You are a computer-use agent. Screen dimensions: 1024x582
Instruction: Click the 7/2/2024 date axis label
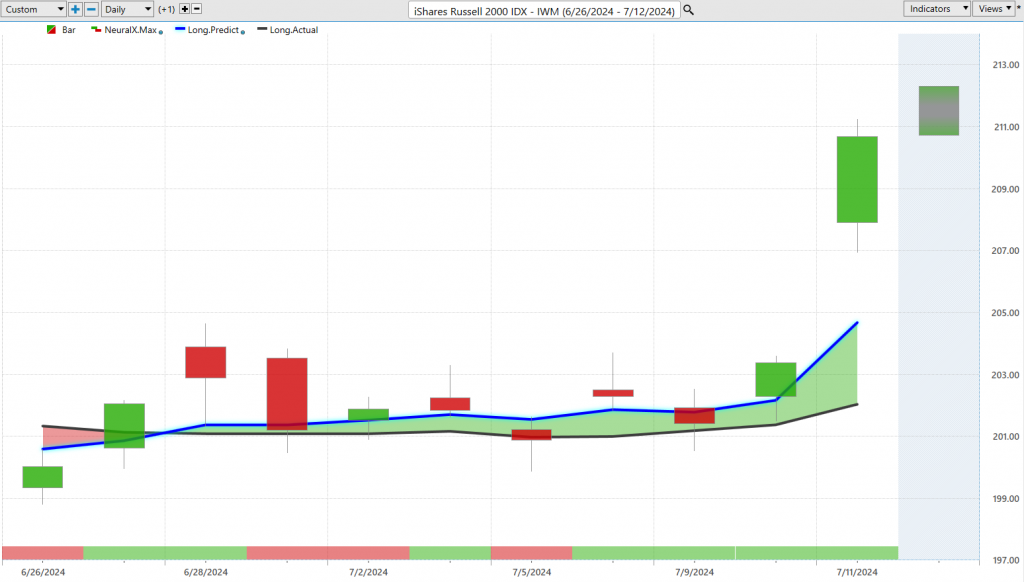click(368, 572)
